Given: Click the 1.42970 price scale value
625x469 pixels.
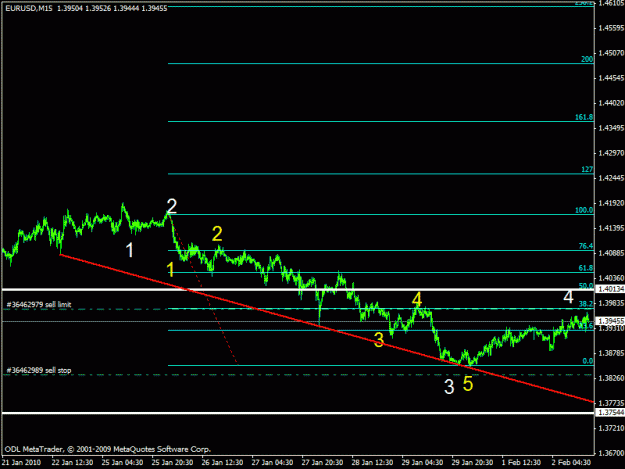Looking at the screenshot, I should pyautogui.click(x=611, y=153).
